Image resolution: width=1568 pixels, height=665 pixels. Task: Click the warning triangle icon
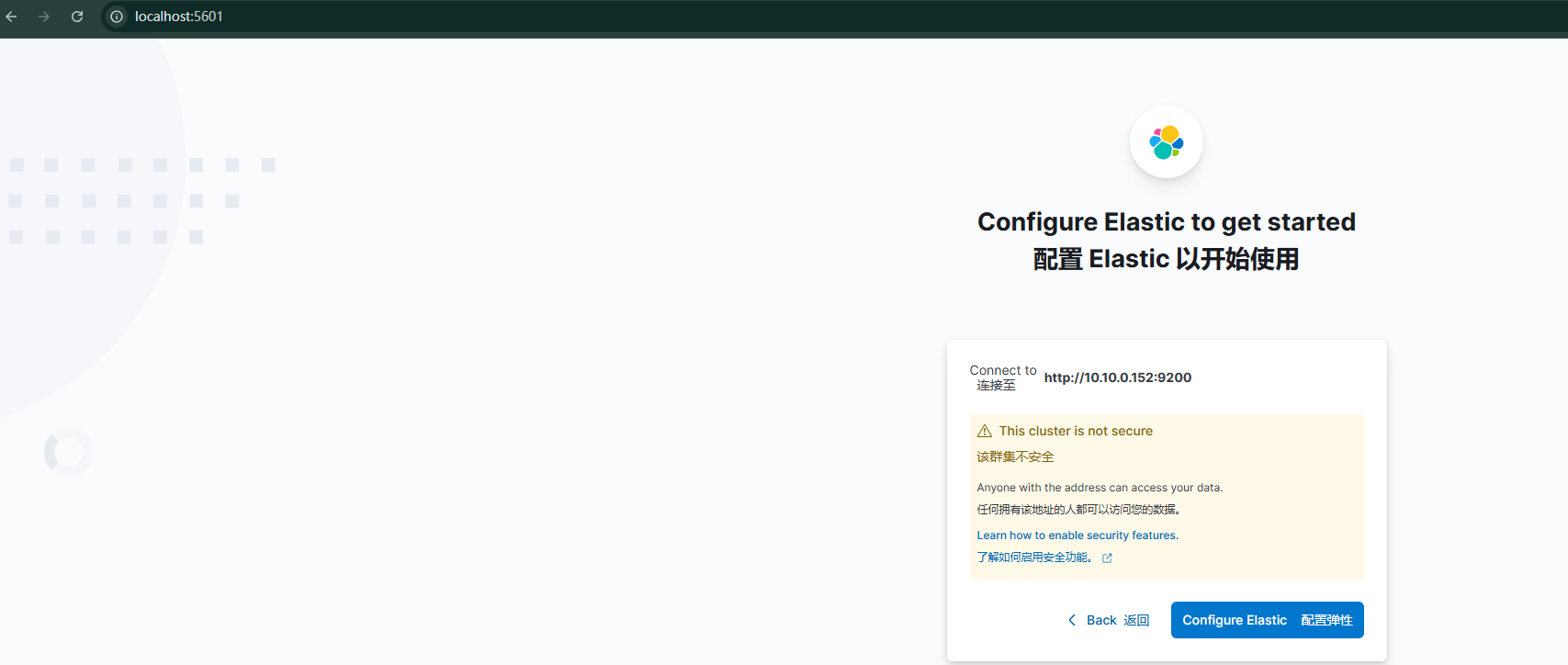tap(985, 431)
